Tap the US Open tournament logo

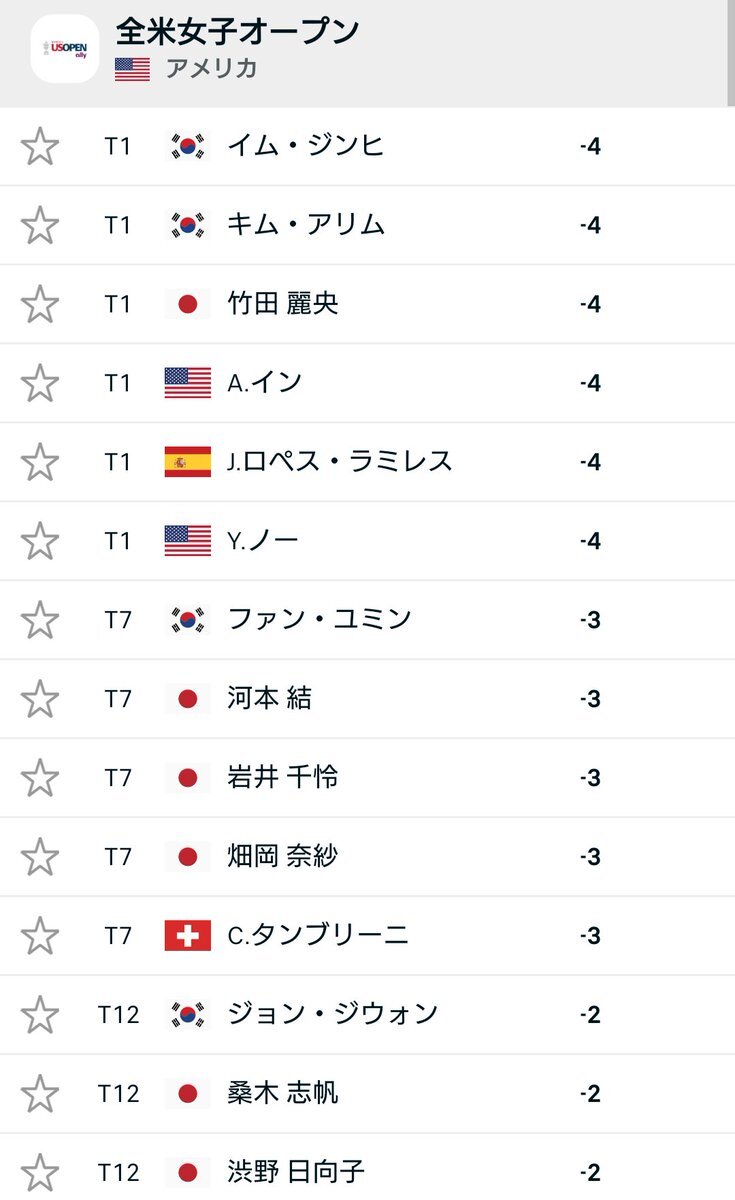(x=65, y=49)
